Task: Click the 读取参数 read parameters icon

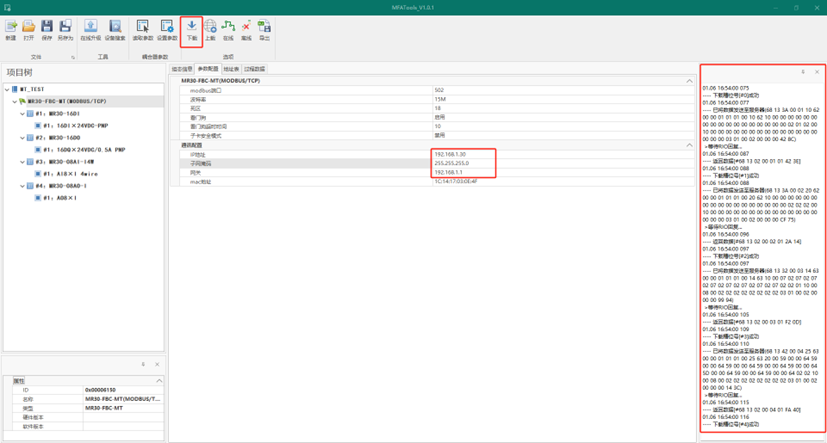Action: pos(143,27)
